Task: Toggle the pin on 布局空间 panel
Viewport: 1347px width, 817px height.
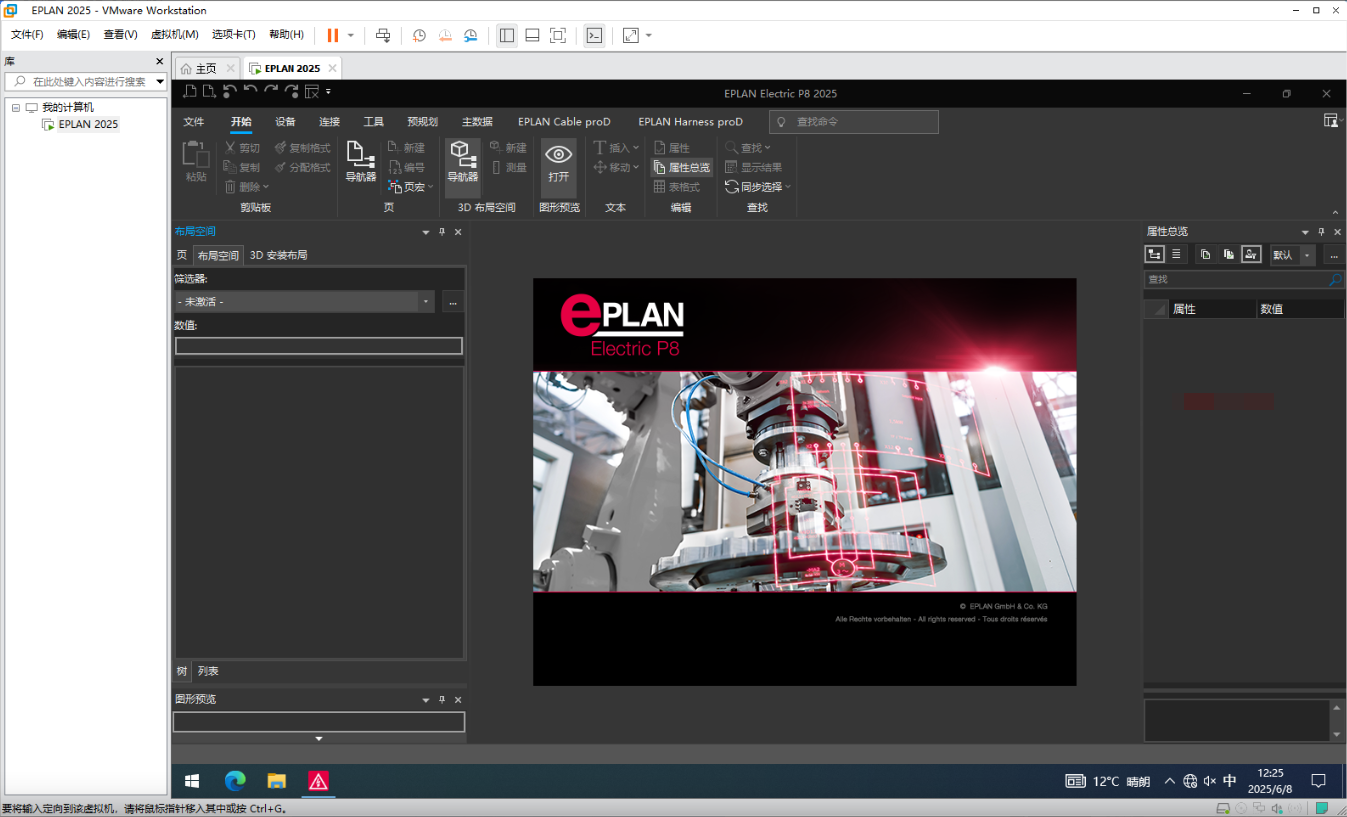Action: pos(442,232)
